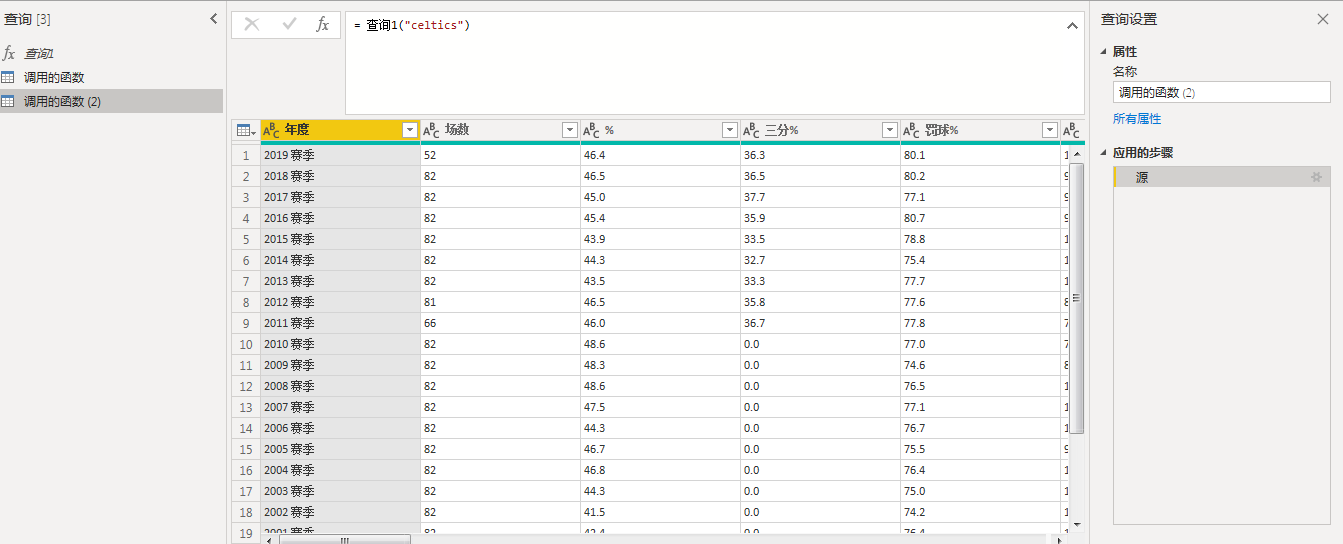The image size is (1343, 544).
Task: Click the 三分% cell with value 32.7
Action: (x=820, y=260)
